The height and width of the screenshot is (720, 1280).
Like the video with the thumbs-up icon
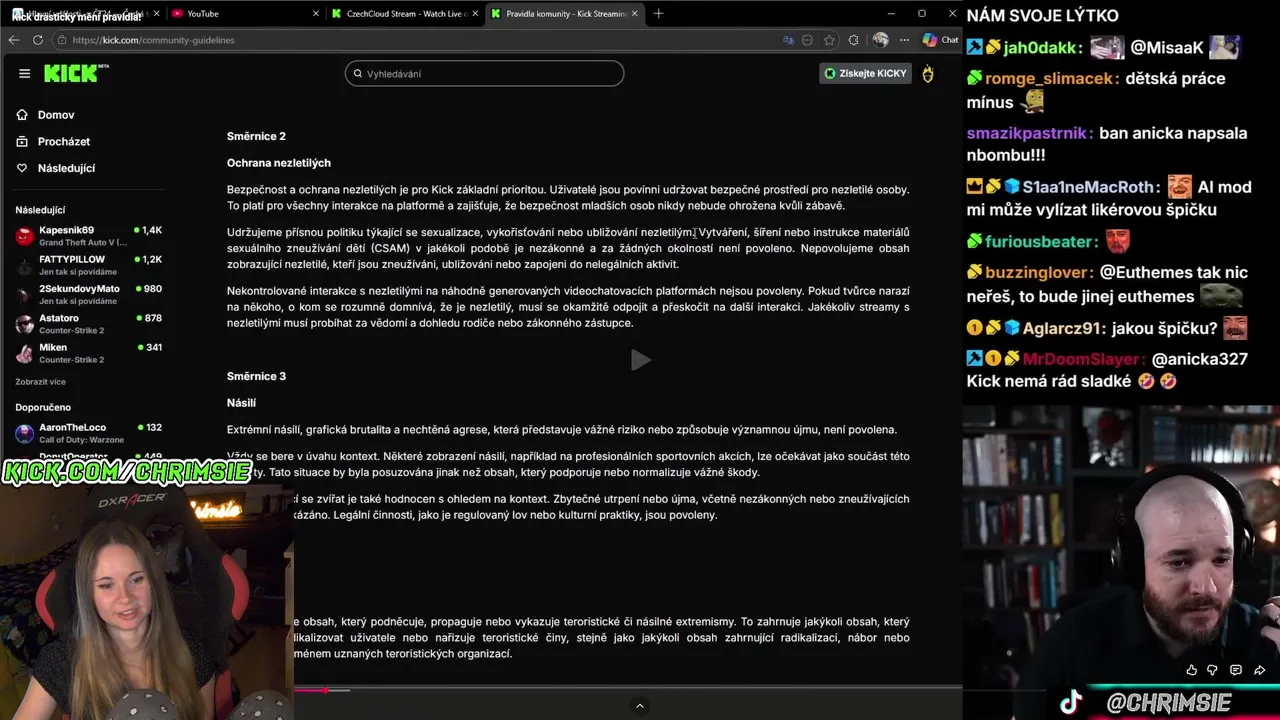coord(1191,670)
